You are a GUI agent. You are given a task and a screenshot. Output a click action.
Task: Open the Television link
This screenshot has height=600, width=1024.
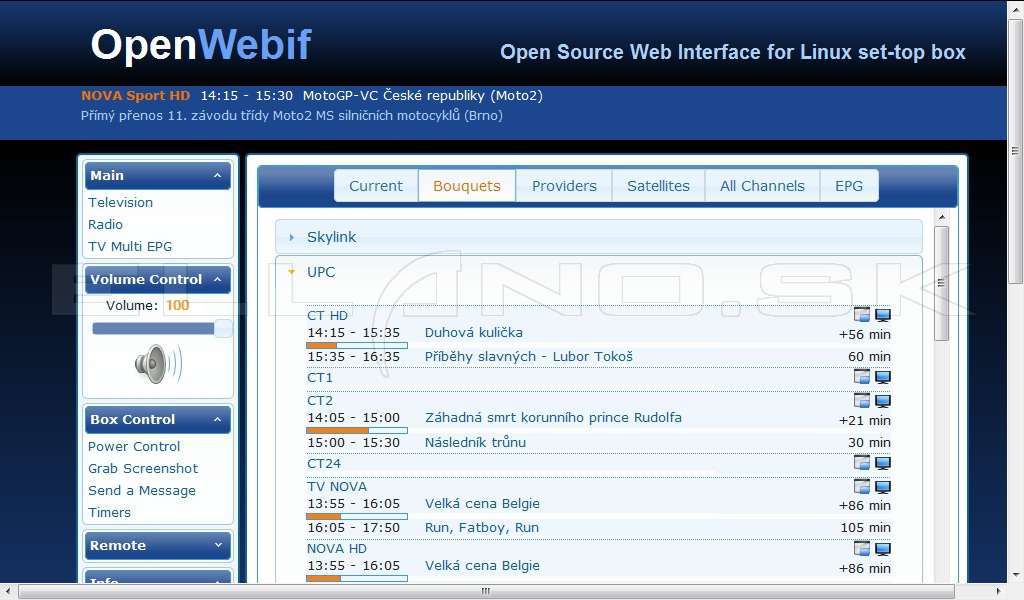tap(121, 202)
